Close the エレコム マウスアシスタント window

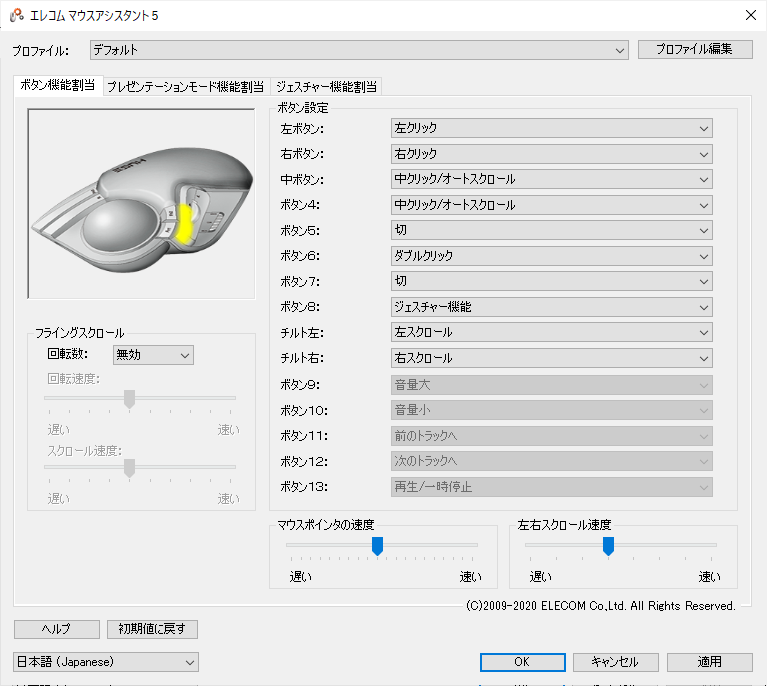pyautogui.click(x=751, y=15)
